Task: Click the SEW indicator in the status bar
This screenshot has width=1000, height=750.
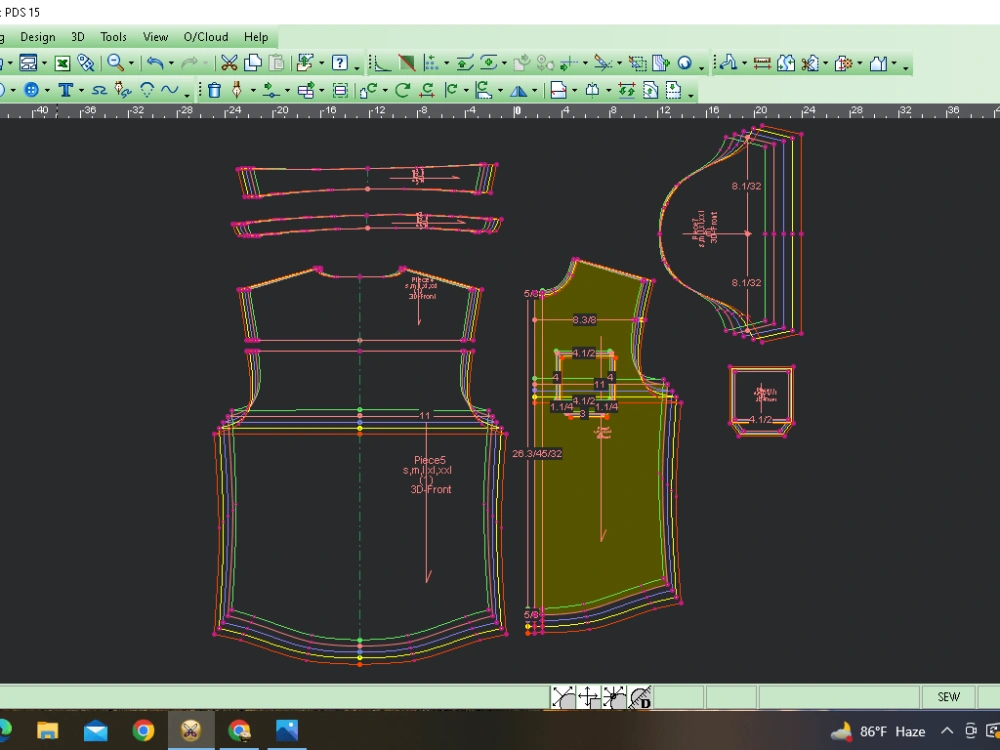Action: click(947, 697)
